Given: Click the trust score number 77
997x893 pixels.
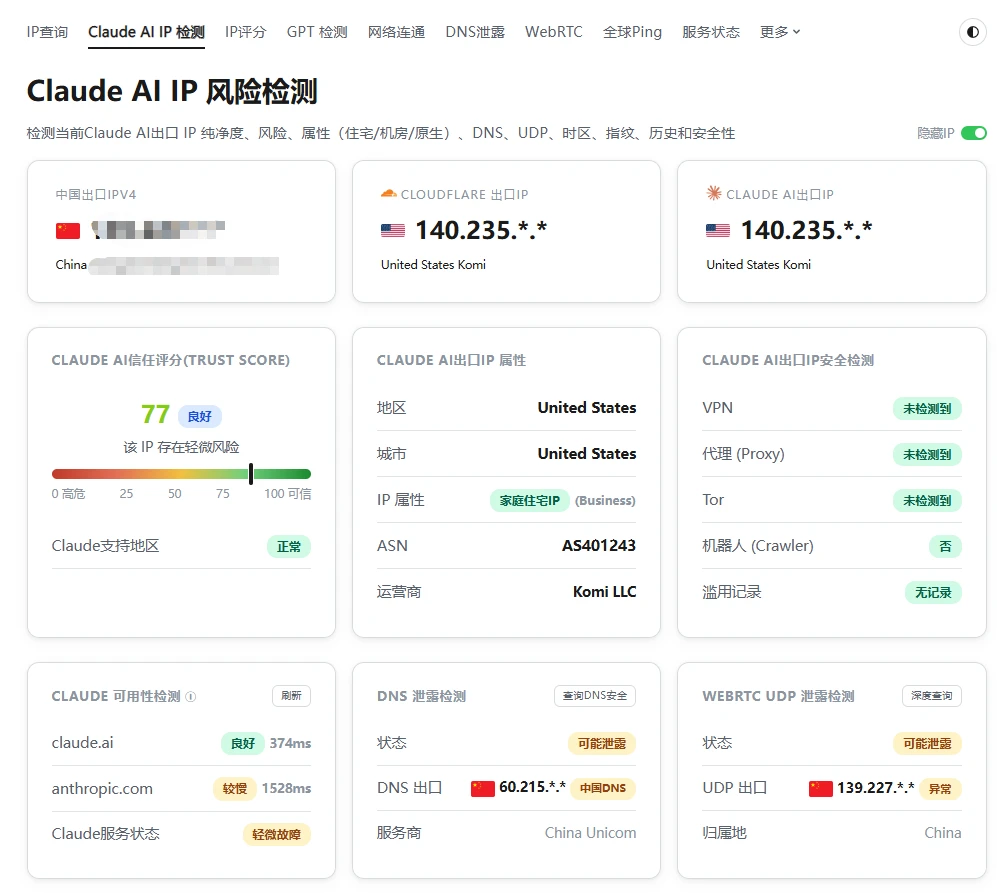Looking at the screenshot, I should tap(155, 415).
